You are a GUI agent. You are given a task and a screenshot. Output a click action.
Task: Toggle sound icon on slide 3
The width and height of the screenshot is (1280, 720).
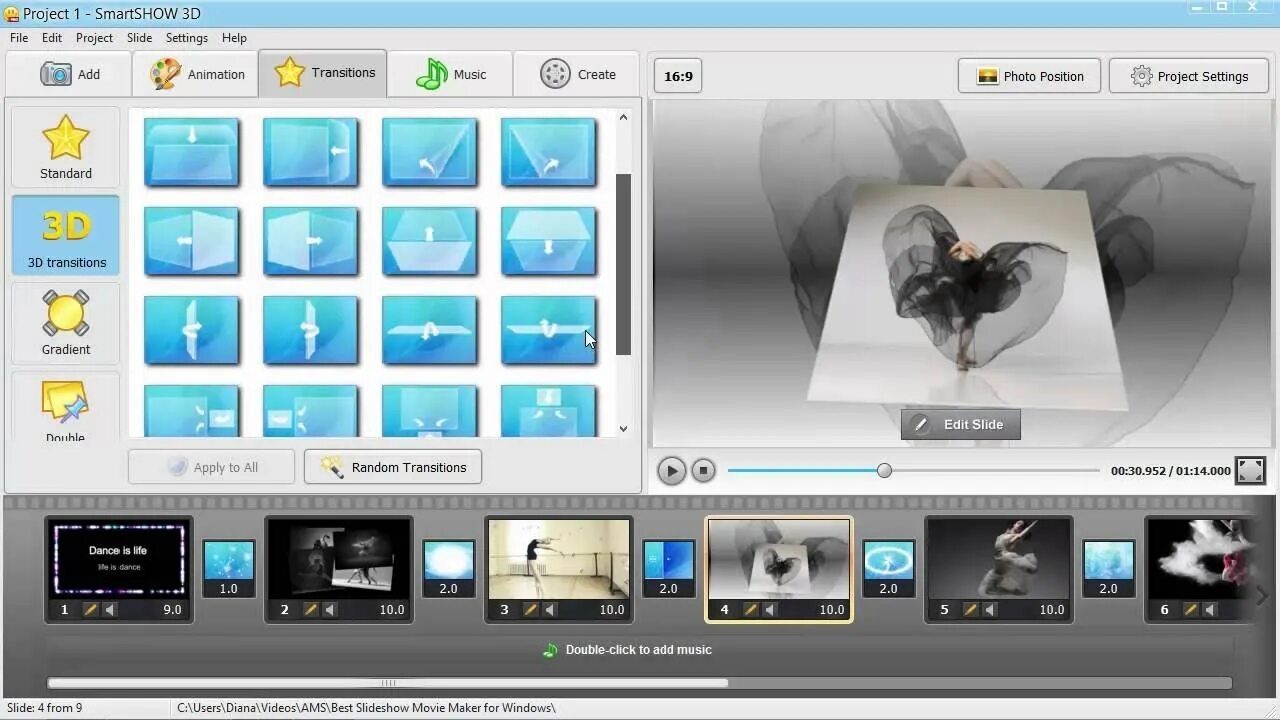[550, 609]
